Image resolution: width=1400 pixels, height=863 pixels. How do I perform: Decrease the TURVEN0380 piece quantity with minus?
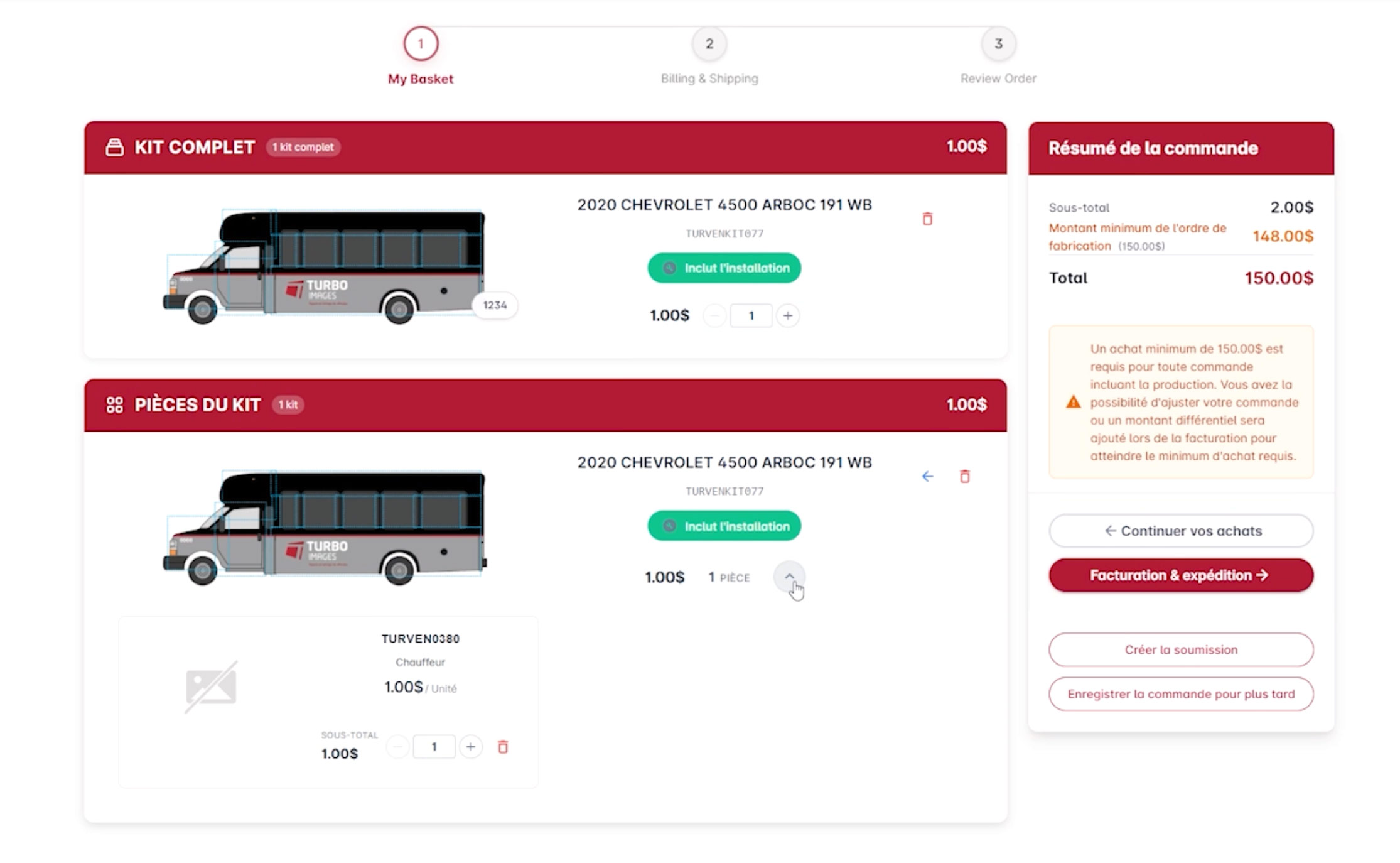[397, 747]
